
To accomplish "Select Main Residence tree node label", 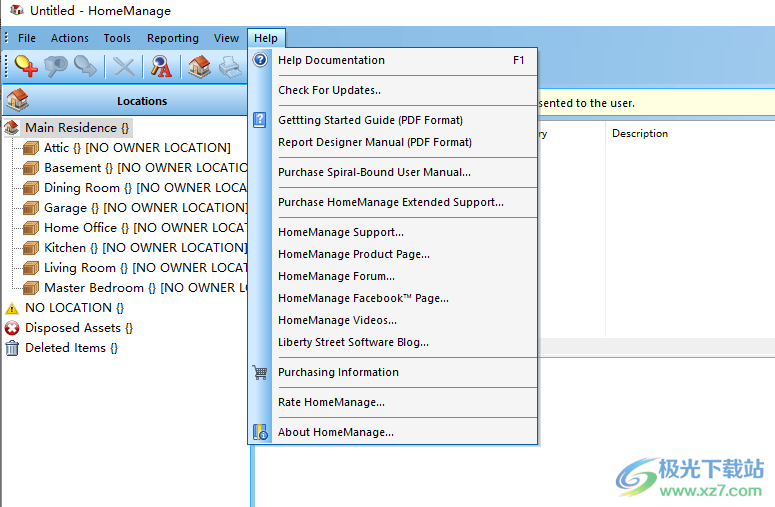I will (77, 128).
